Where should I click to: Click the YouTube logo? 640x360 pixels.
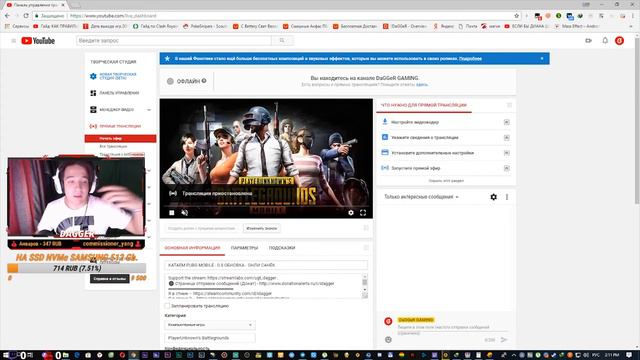(38, 41)
